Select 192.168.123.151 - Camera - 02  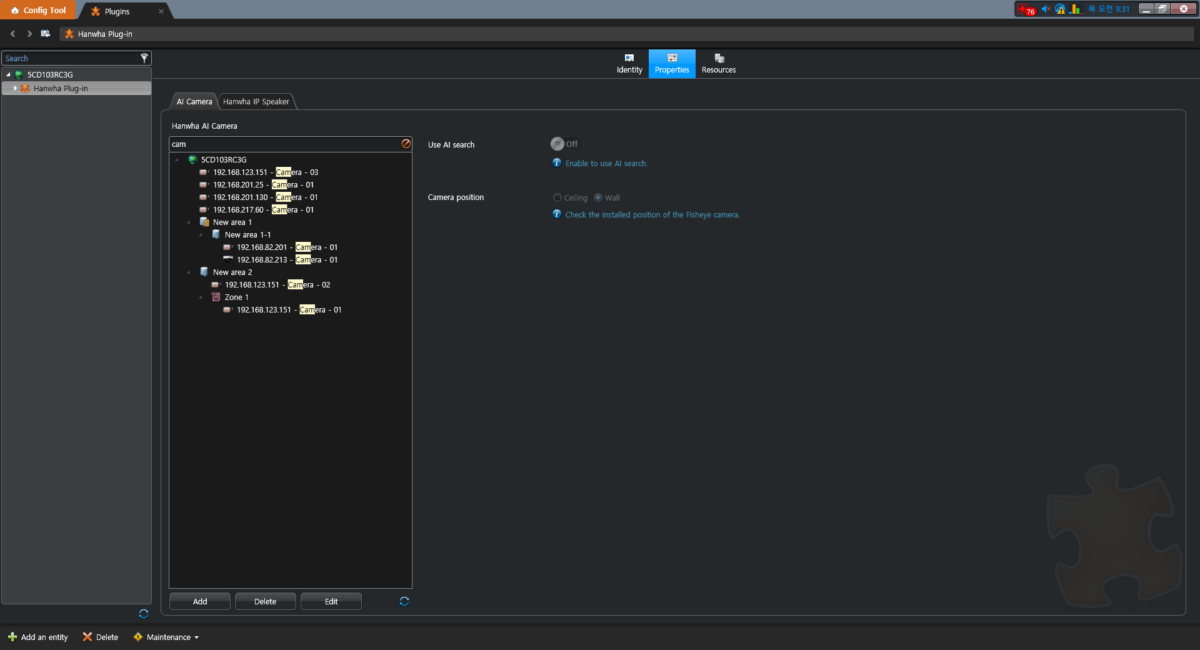pos(277,285)
